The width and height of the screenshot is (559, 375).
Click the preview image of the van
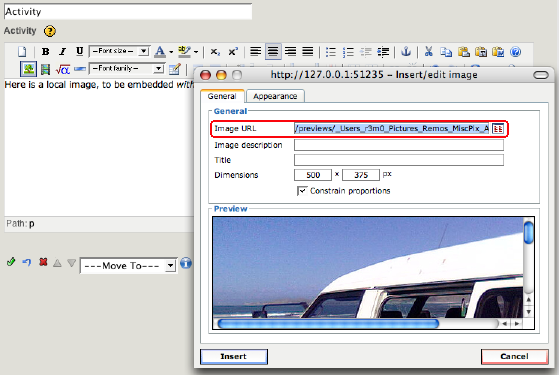tap(368, 267)
